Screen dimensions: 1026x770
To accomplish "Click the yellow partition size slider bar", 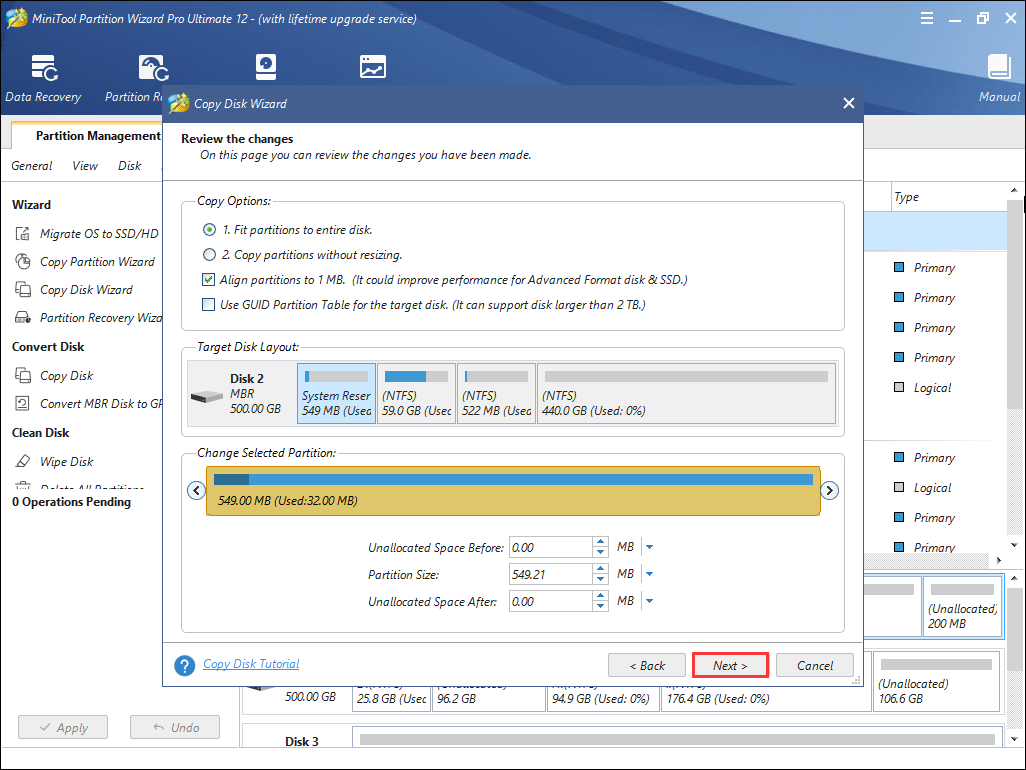I will pos(513,491).
